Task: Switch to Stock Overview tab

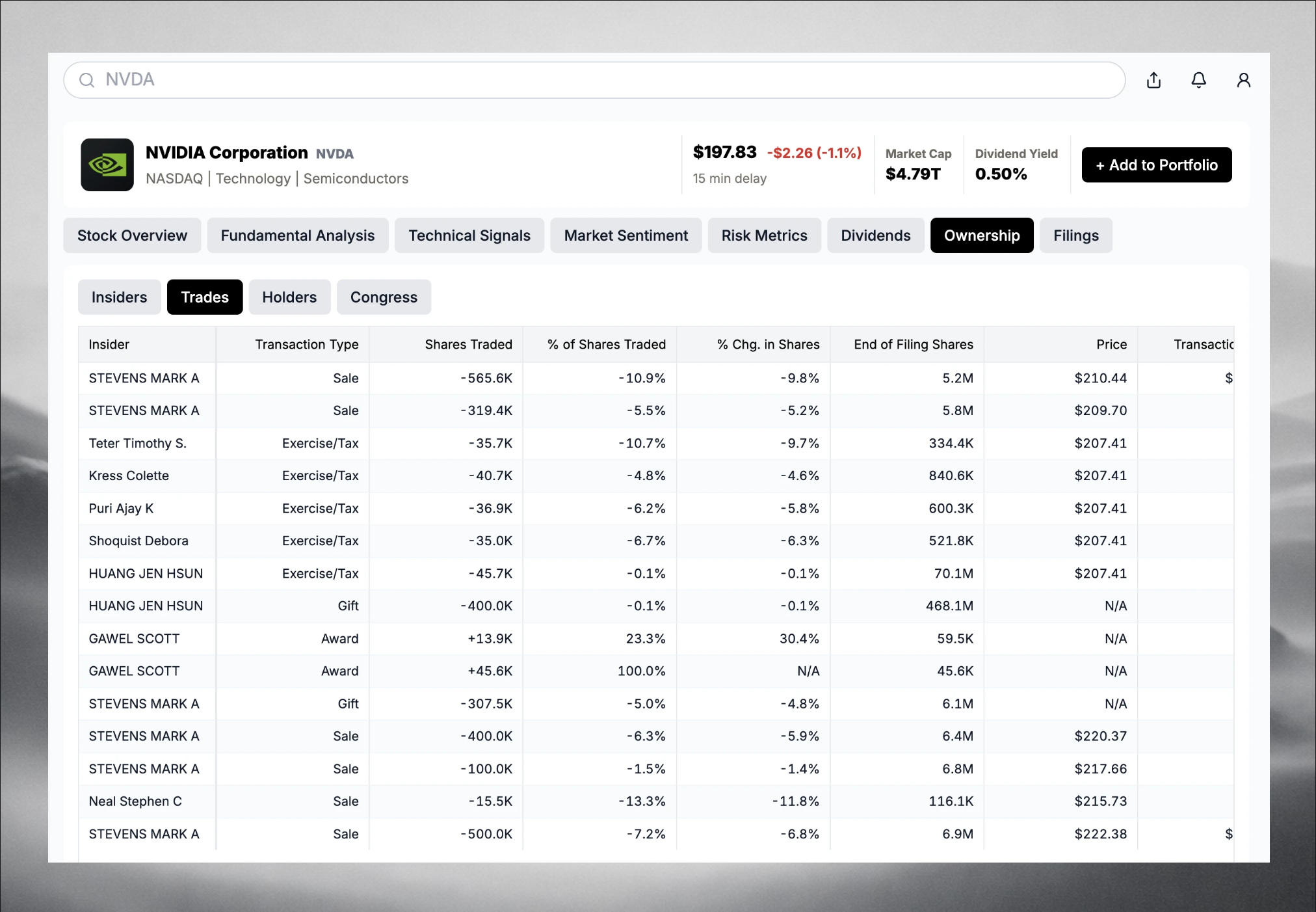Action: [132, 235]
